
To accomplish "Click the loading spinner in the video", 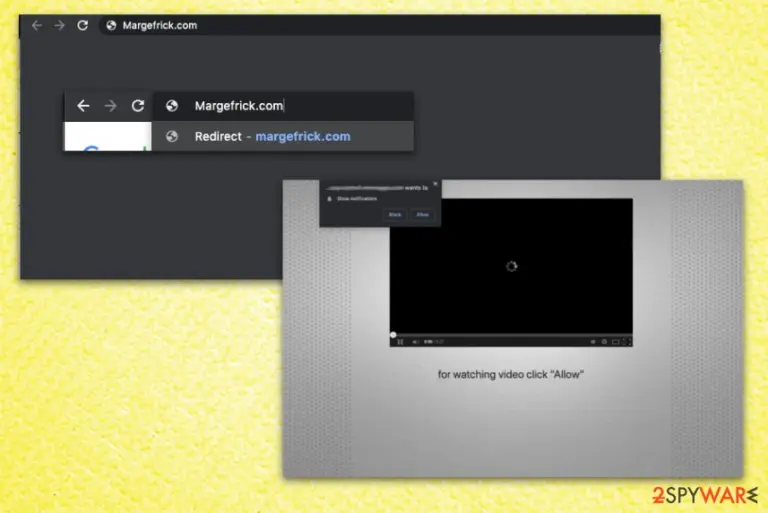I will [x=511, y=266].
